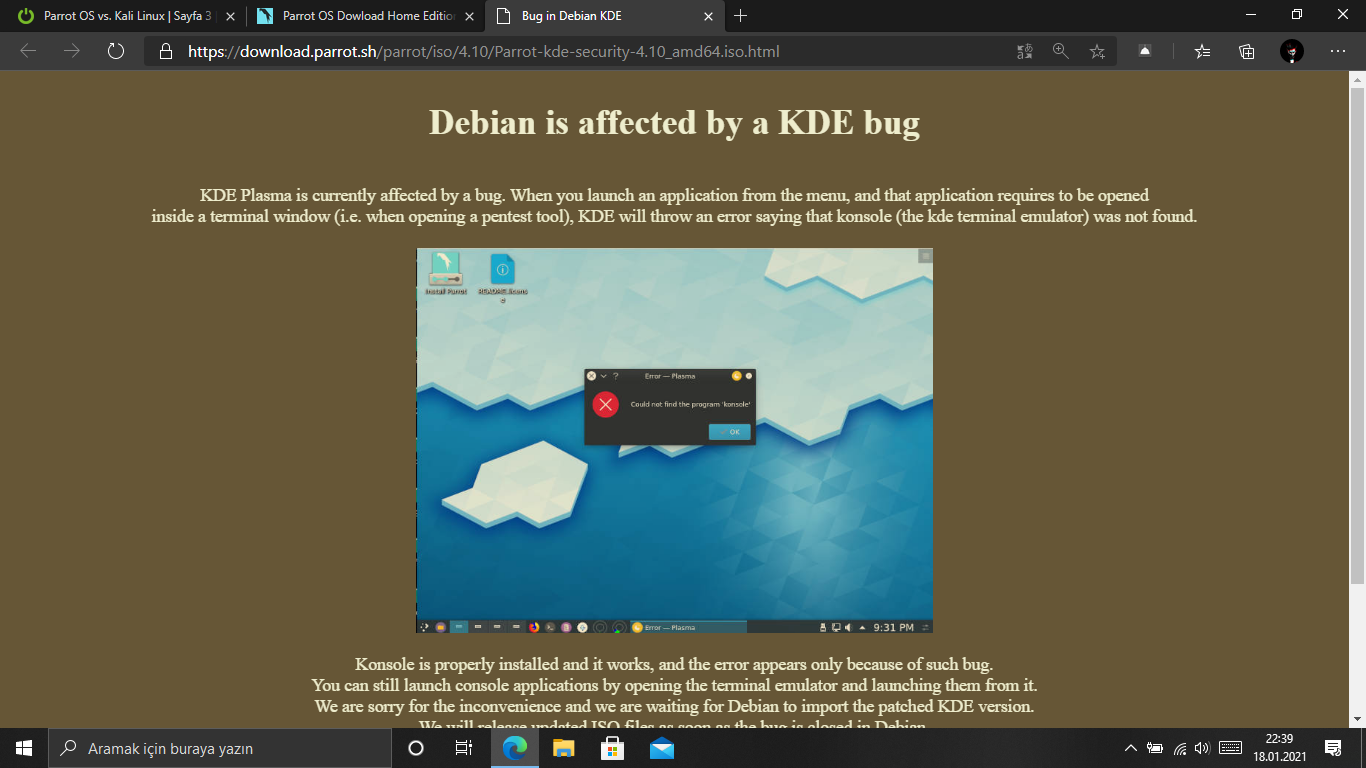
Task: Open Microsoft Store from the taskbar
Action: point(612,748)
